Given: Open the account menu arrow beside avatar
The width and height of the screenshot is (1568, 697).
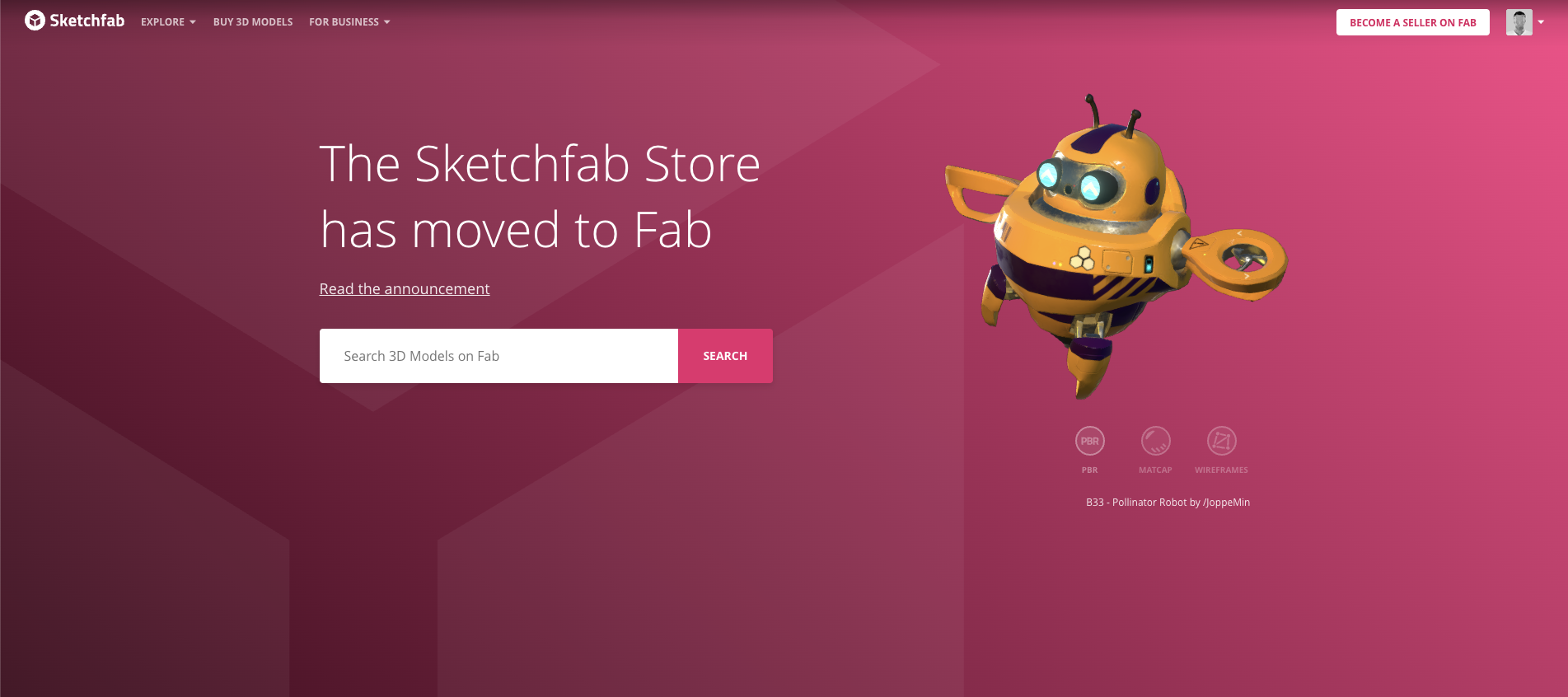Looking at the screenshot, I should pos(1541,22).
